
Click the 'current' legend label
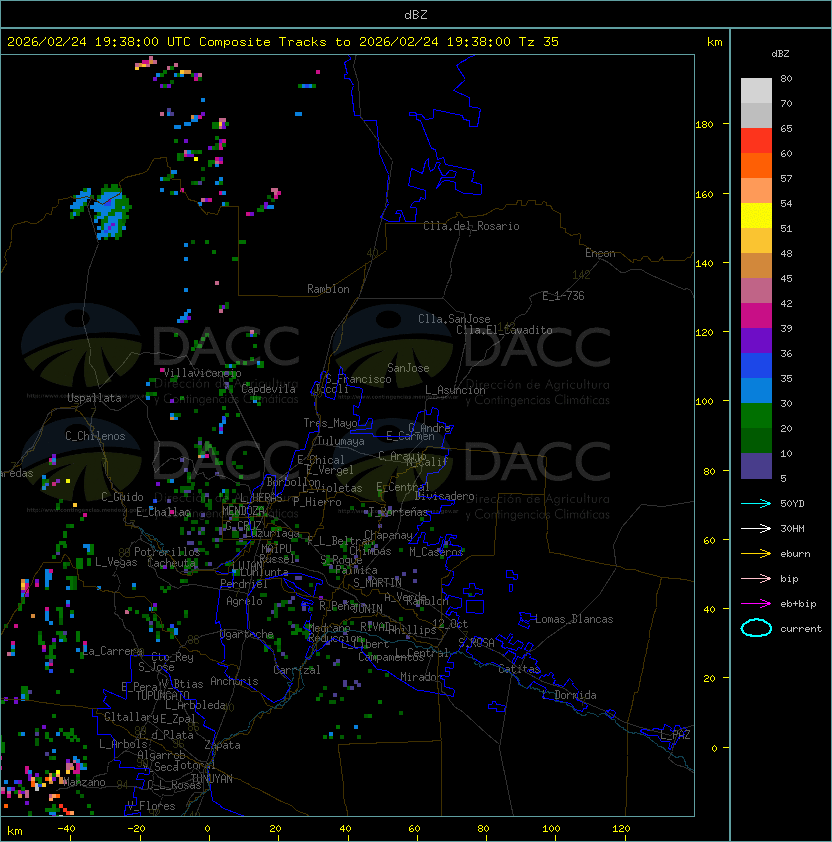801,629
